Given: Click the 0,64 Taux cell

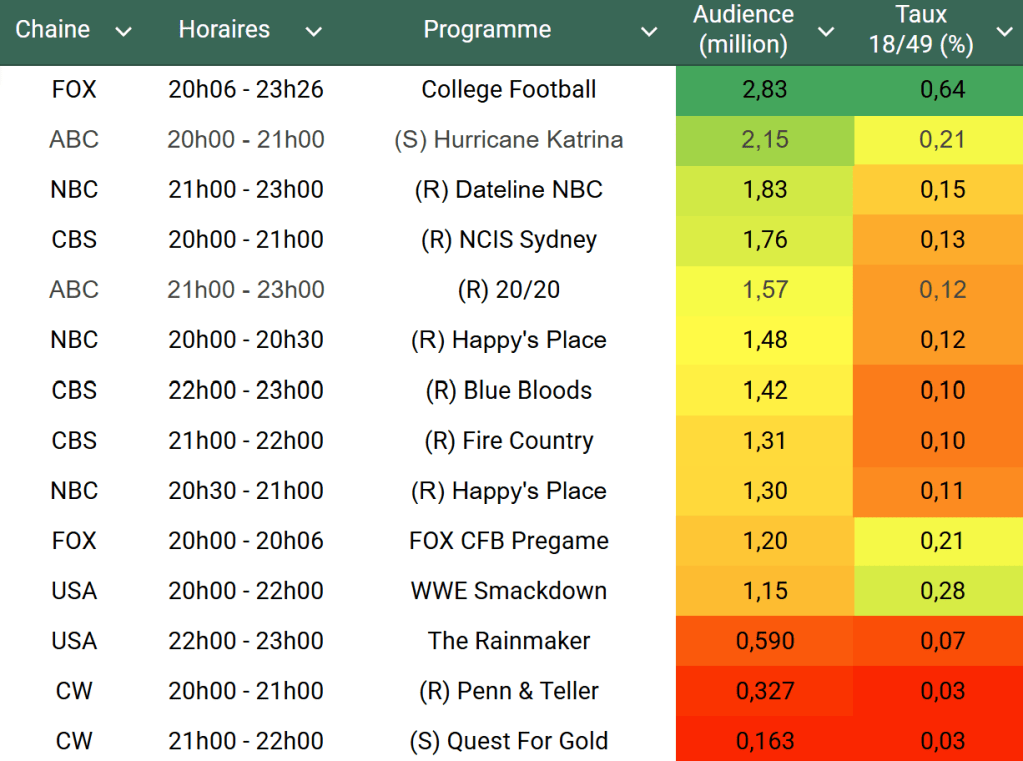Looking at the screenshot, I should click(942, 90).
